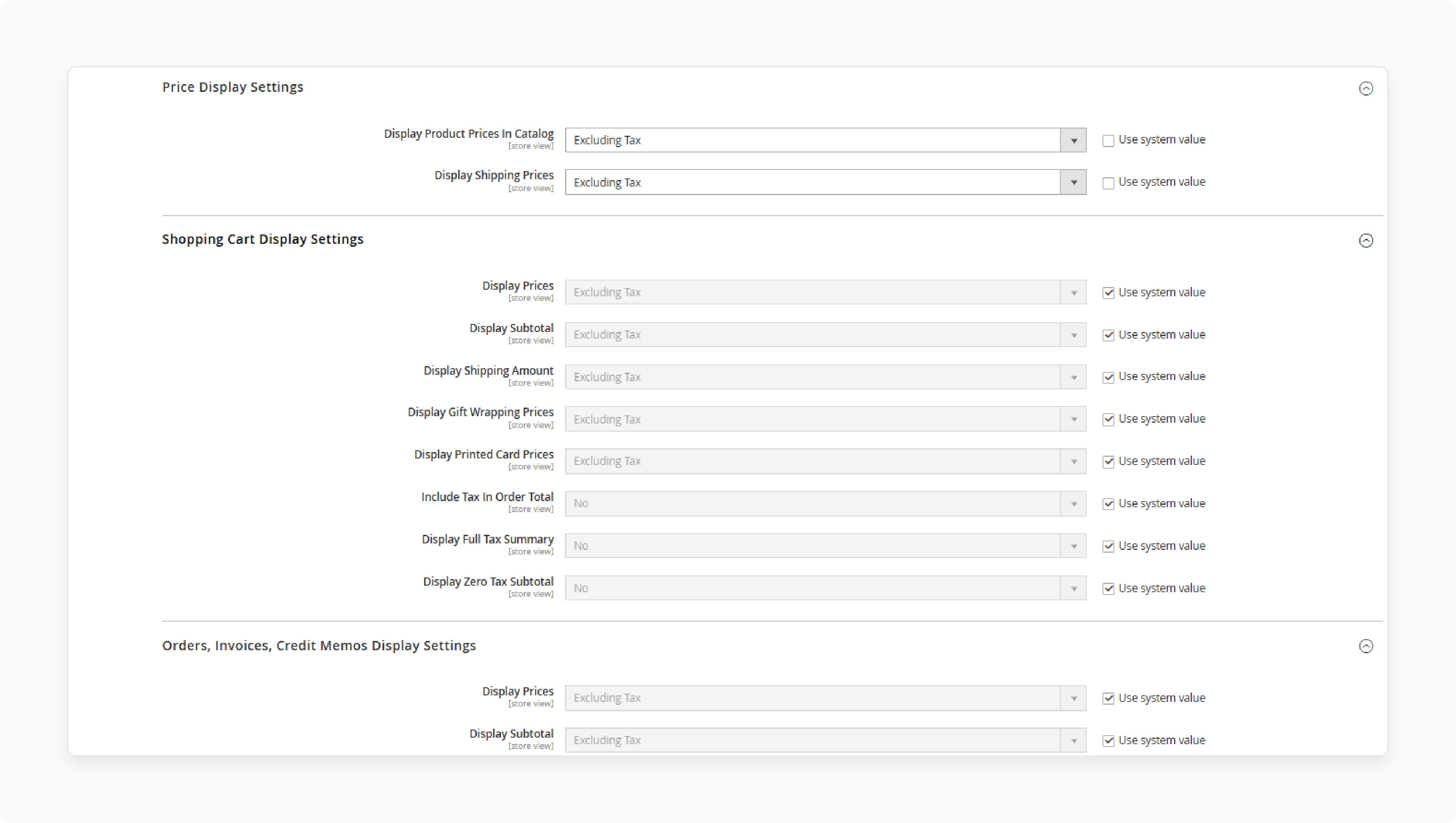1456x823 pixels.
Task: Click the Include Tax In Order Total label
Action: (487, 497)
